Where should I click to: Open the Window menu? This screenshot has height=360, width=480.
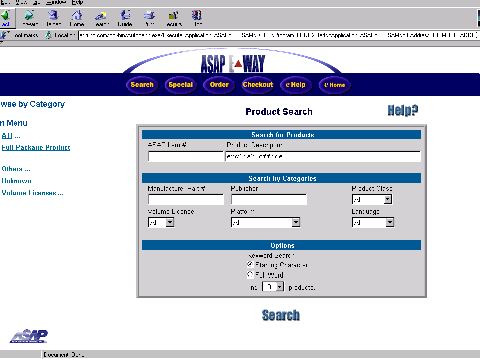(56, 2)
